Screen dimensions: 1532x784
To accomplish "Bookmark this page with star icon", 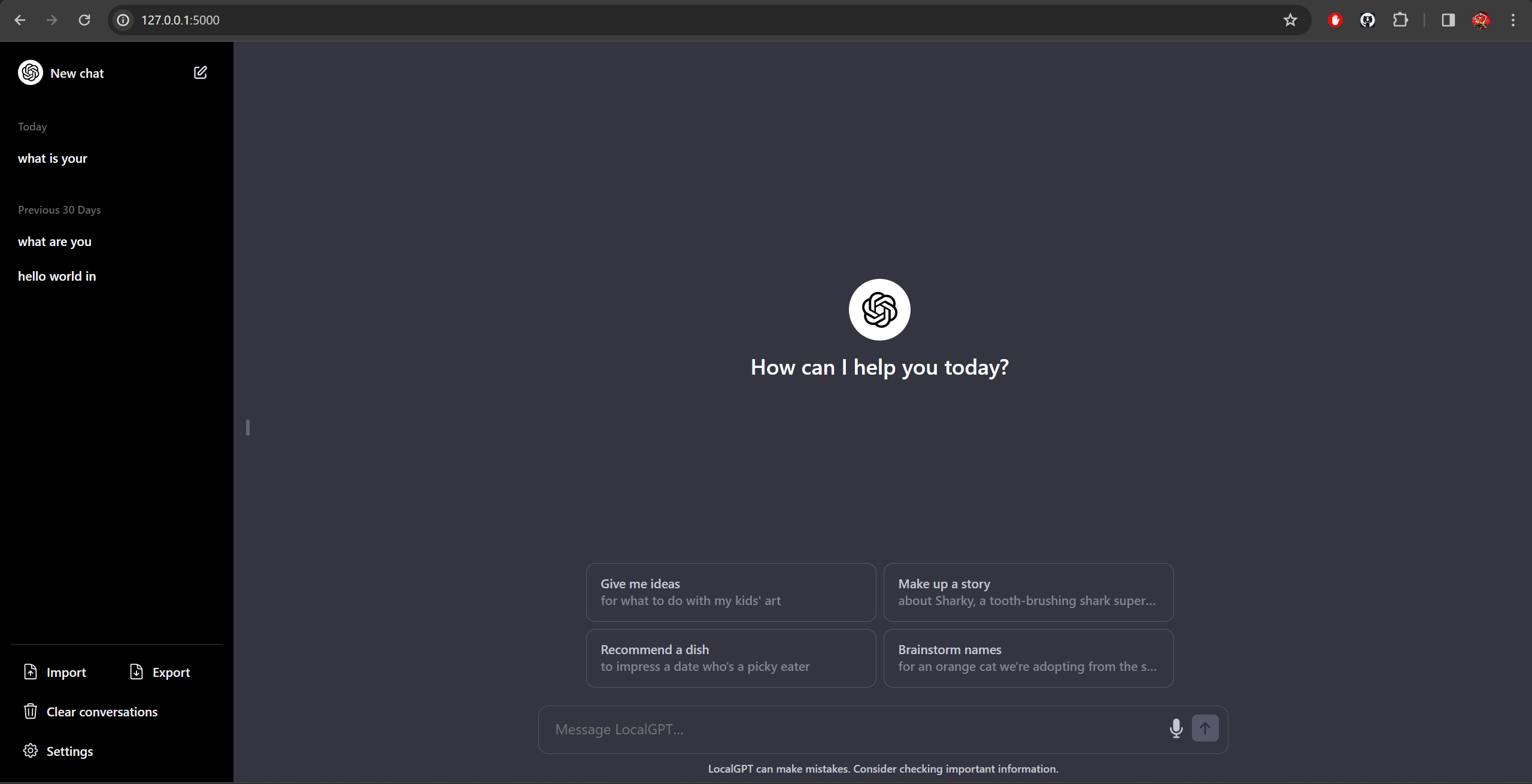I will [1290, 20].
